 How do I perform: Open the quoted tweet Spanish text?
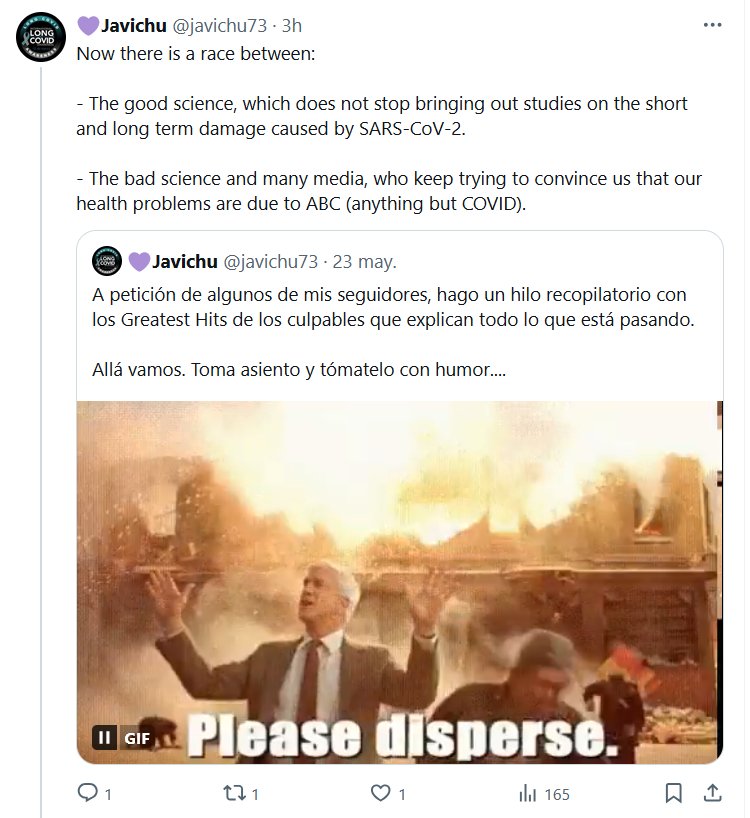393,332
